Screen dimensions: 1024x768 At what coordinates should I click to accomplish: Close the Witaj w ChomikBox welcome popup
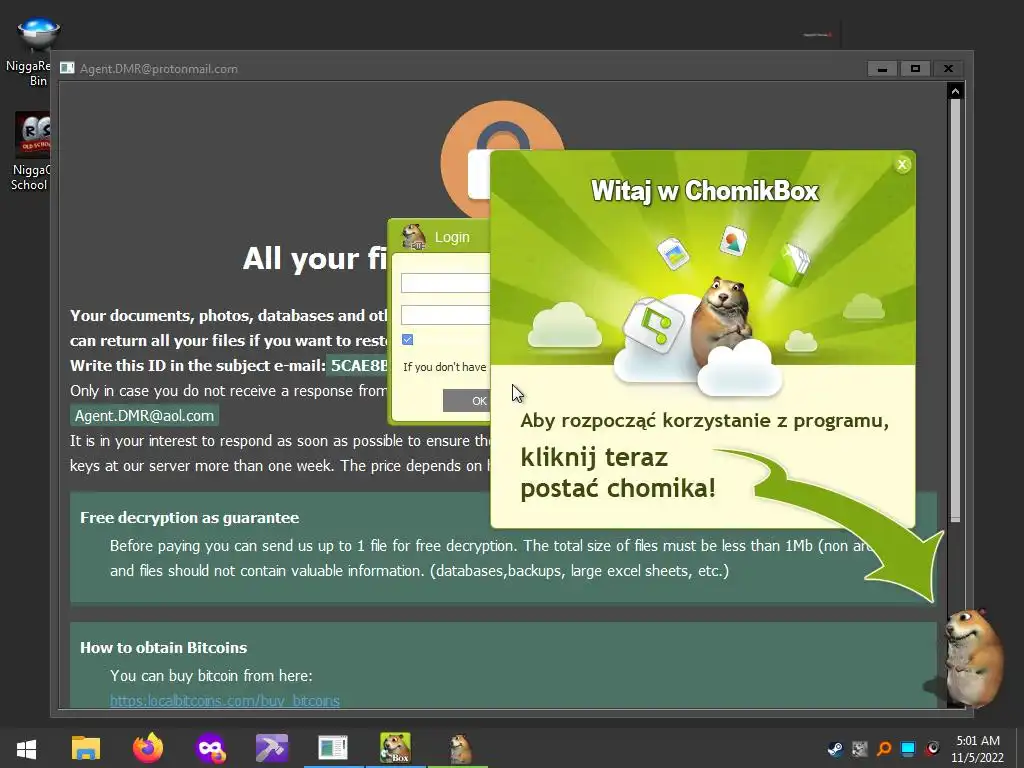(902, 165)
